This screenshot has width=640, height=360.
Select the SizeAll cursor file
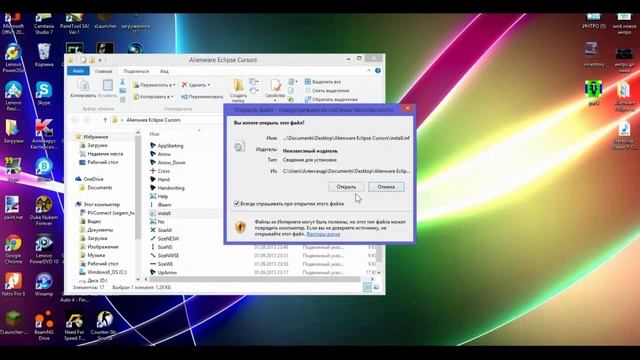coord(164,230)
